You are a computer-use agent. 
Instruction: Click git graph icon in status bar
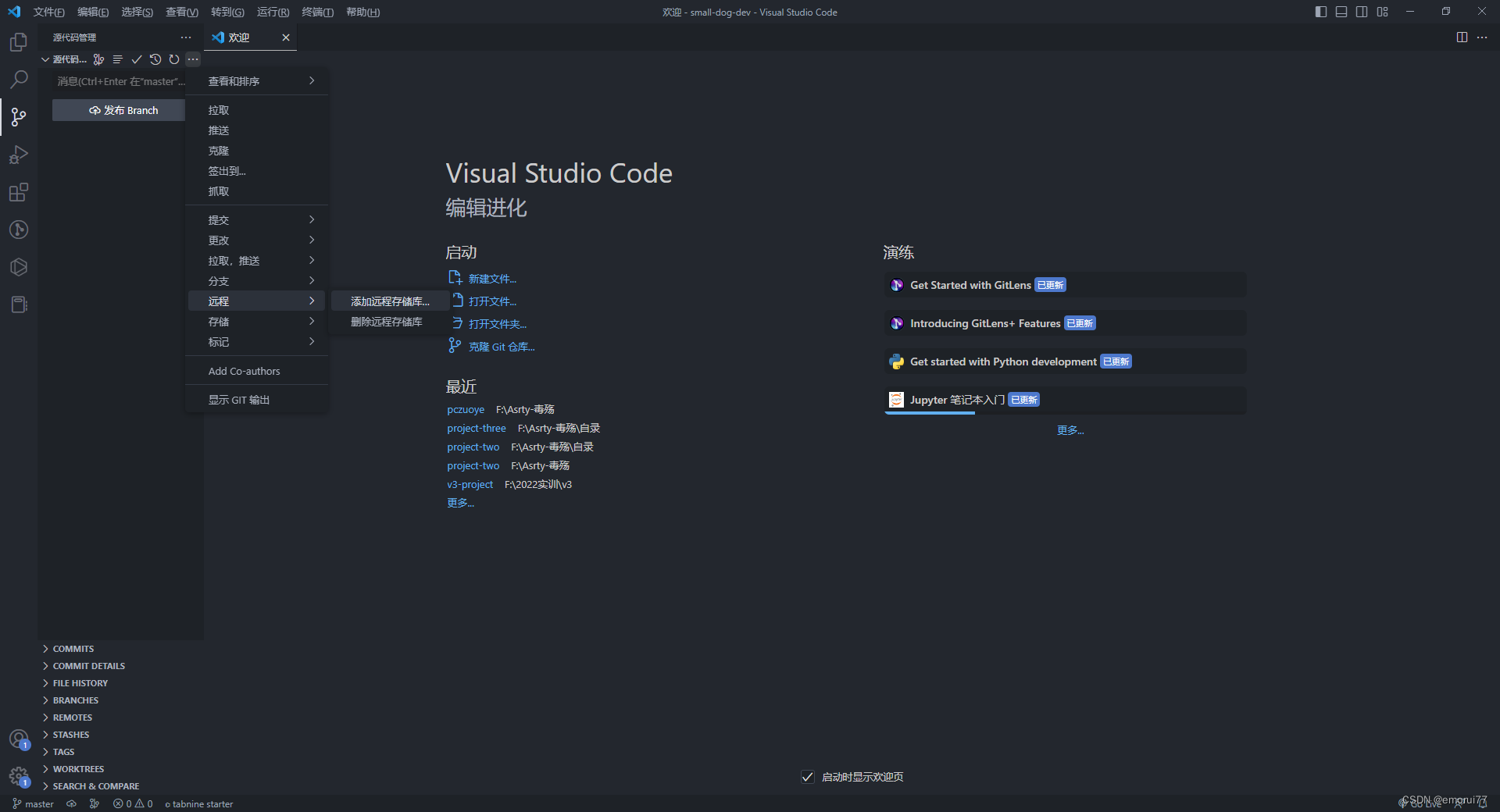click(x=95, y=803)
